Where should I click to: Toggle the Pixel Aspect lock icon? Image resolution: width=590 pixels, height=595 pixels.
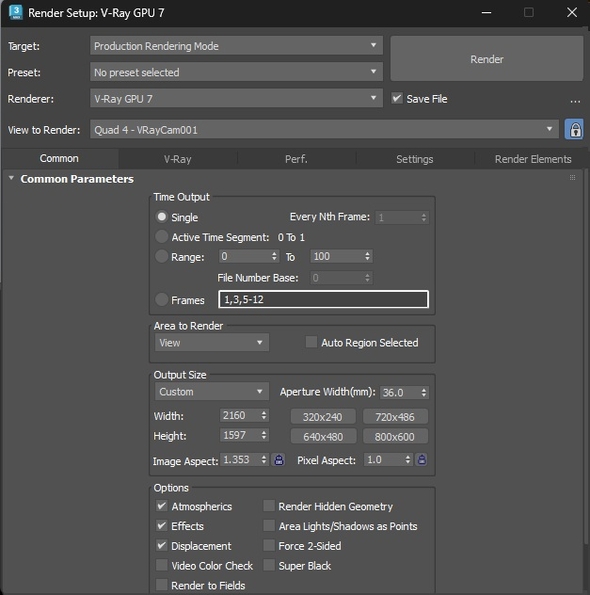[x=422, y=460]
